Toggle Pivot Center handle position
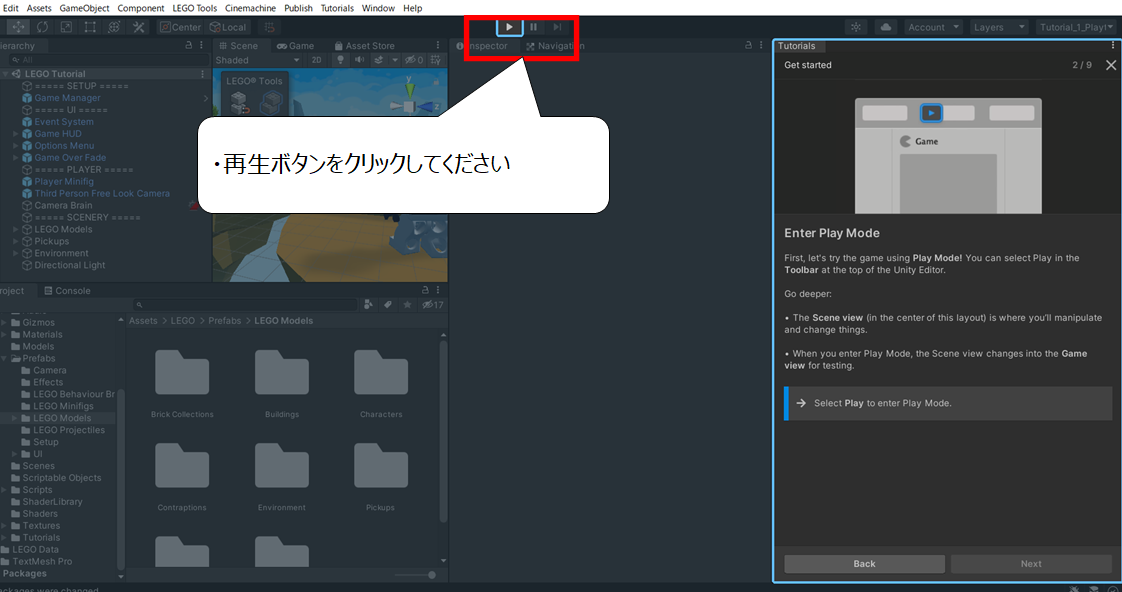 click(180, 27)
